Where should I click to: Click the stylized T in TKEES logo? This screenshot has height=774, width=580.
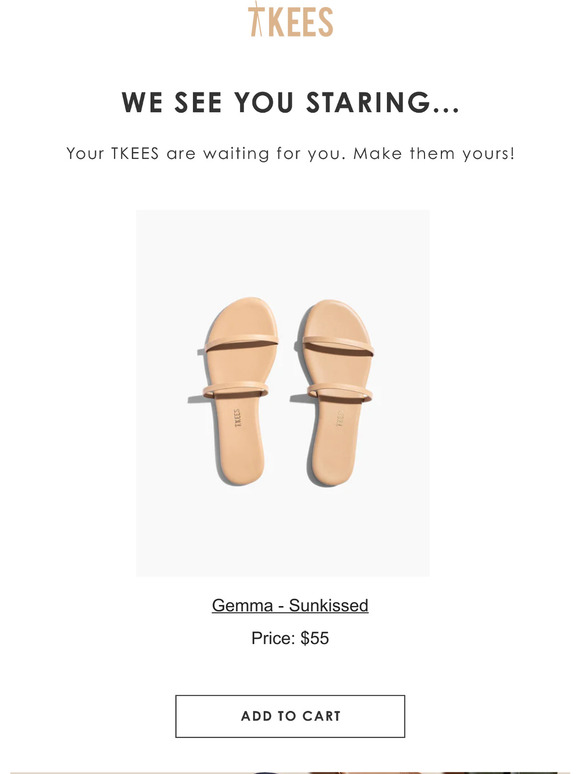tap(256, 20)
